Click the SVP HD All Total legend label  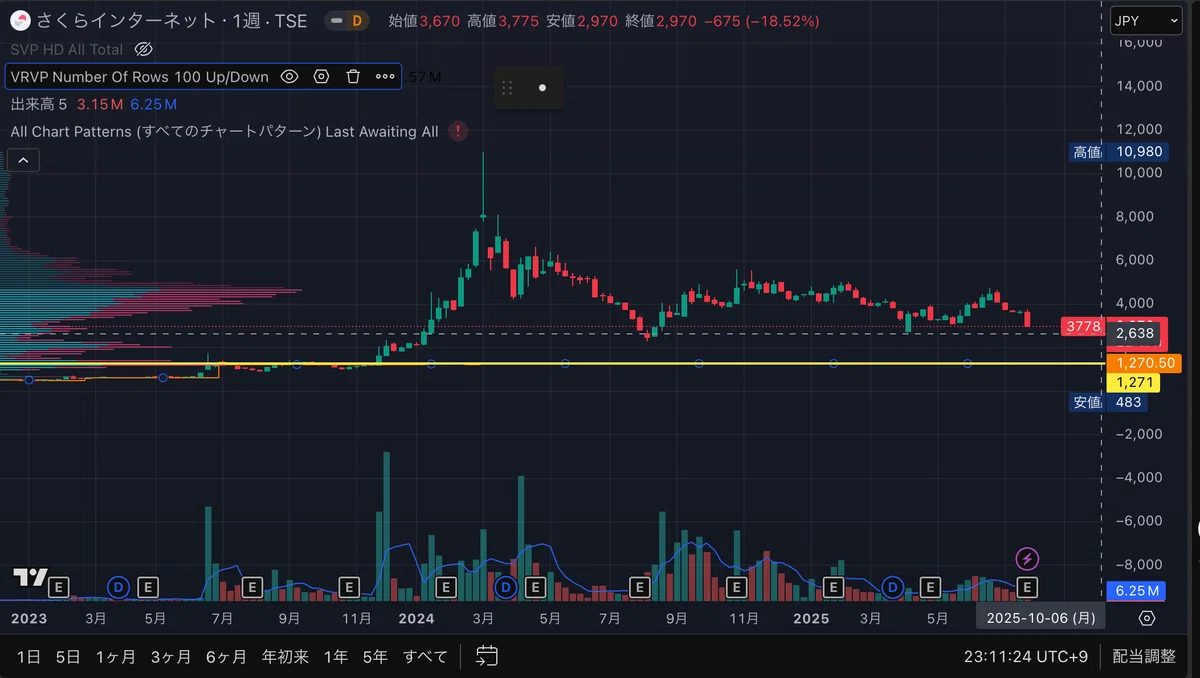[x=67, y=49]
